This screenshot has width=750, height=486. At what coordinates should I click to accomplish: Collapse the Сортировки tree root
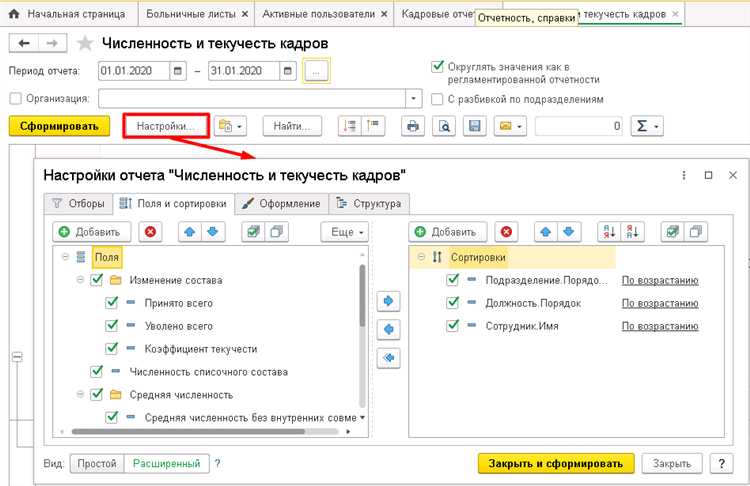[x=421, y=257]
